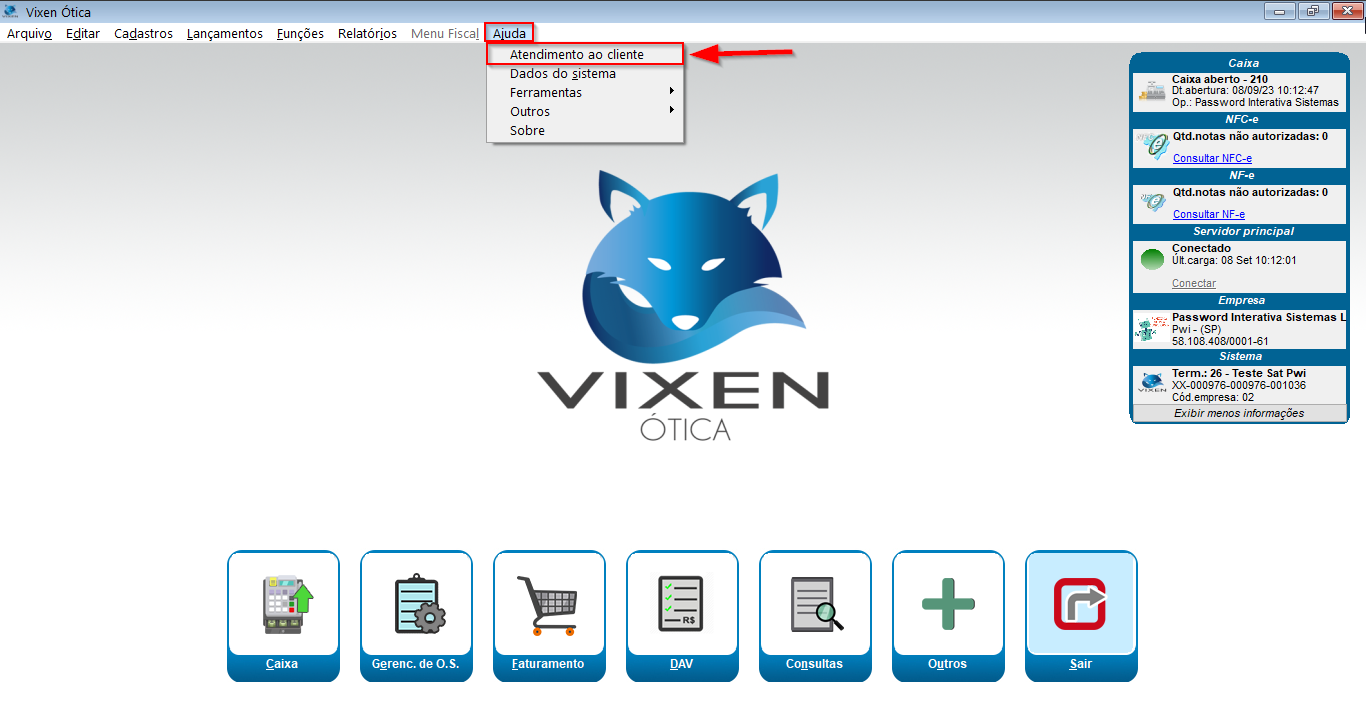Open the Caixa cash register icon
This screenshot has height=715, width=1366.
(288, 604)
